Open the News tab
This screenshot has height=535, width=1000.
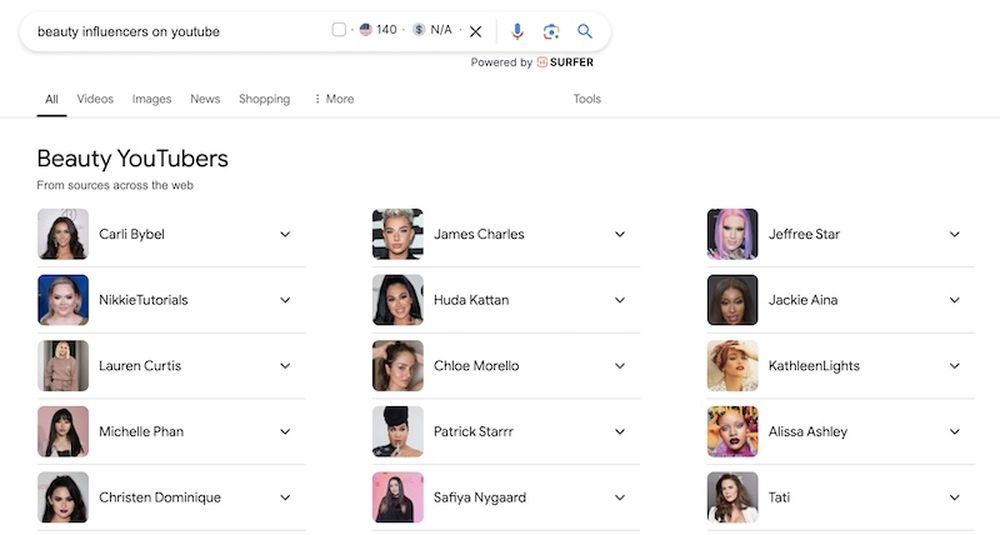[x=205, y=99]
